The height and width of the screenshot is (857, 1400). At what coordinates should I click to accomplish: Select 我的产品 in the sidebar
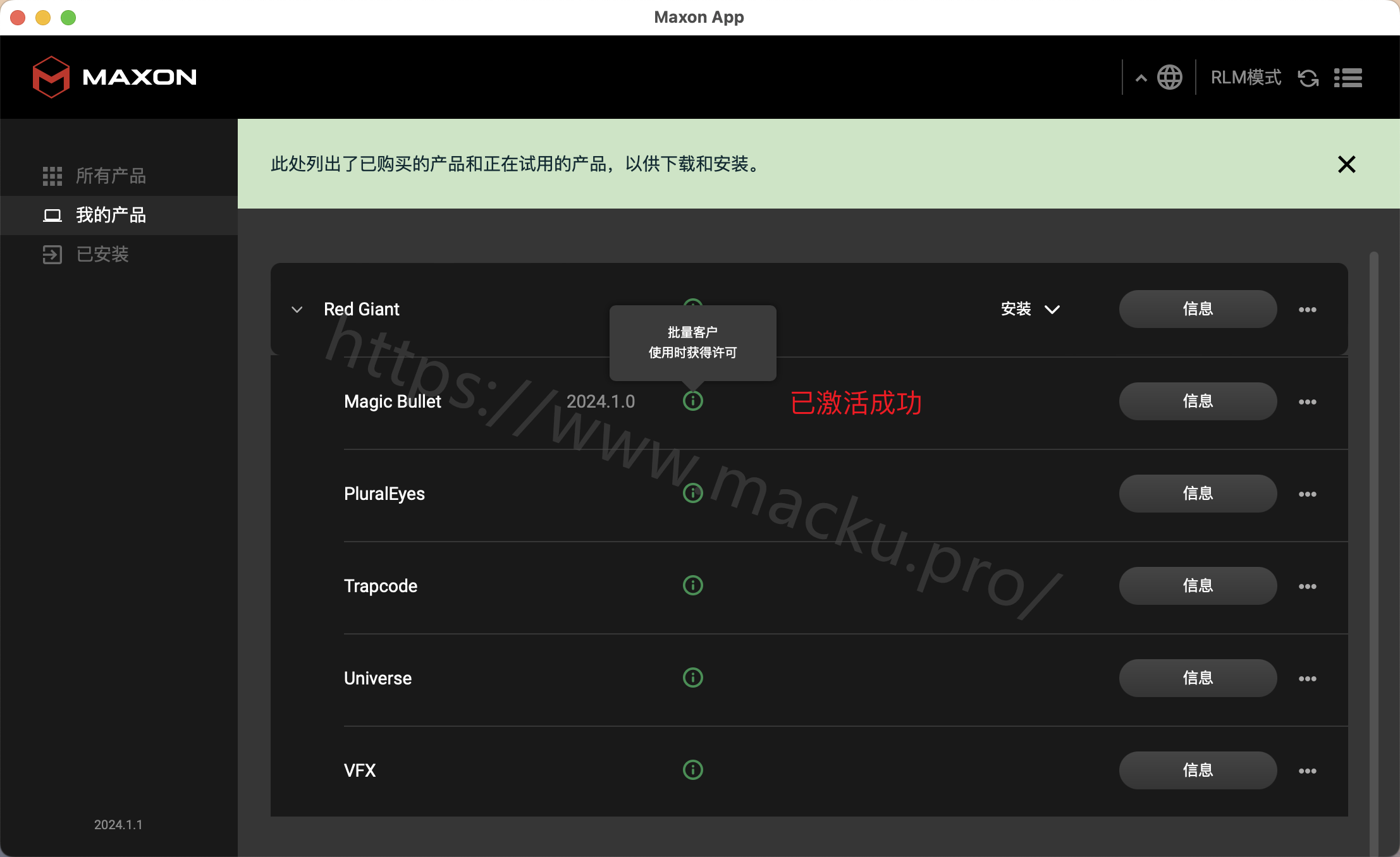click(119, 215)
